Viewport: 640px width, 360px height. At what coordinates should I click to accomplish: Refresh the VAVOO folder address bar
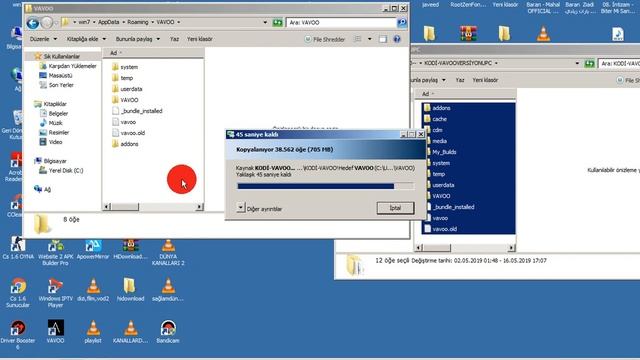(278, 22)
